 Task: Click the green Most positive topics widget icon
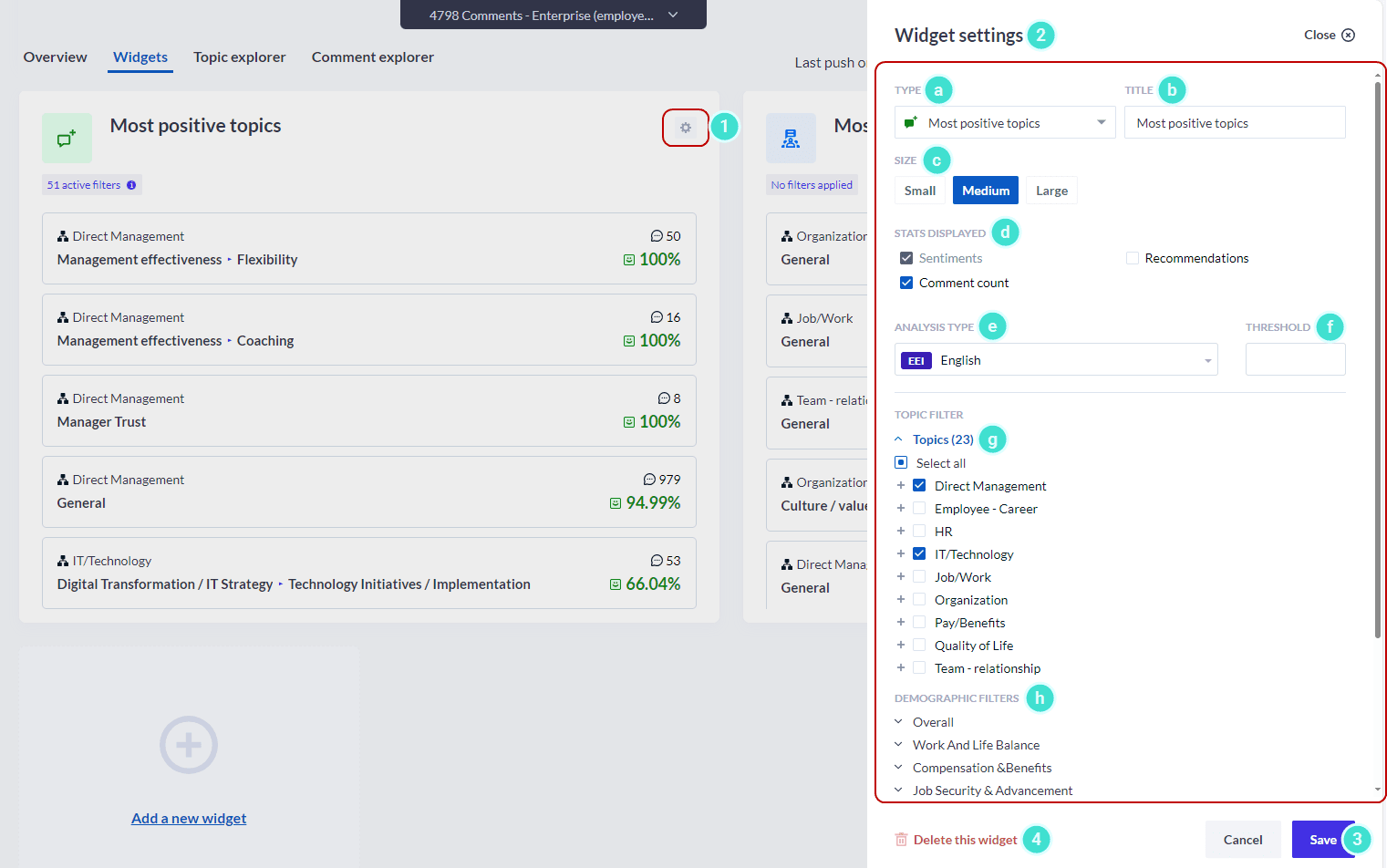pos(67,139)
